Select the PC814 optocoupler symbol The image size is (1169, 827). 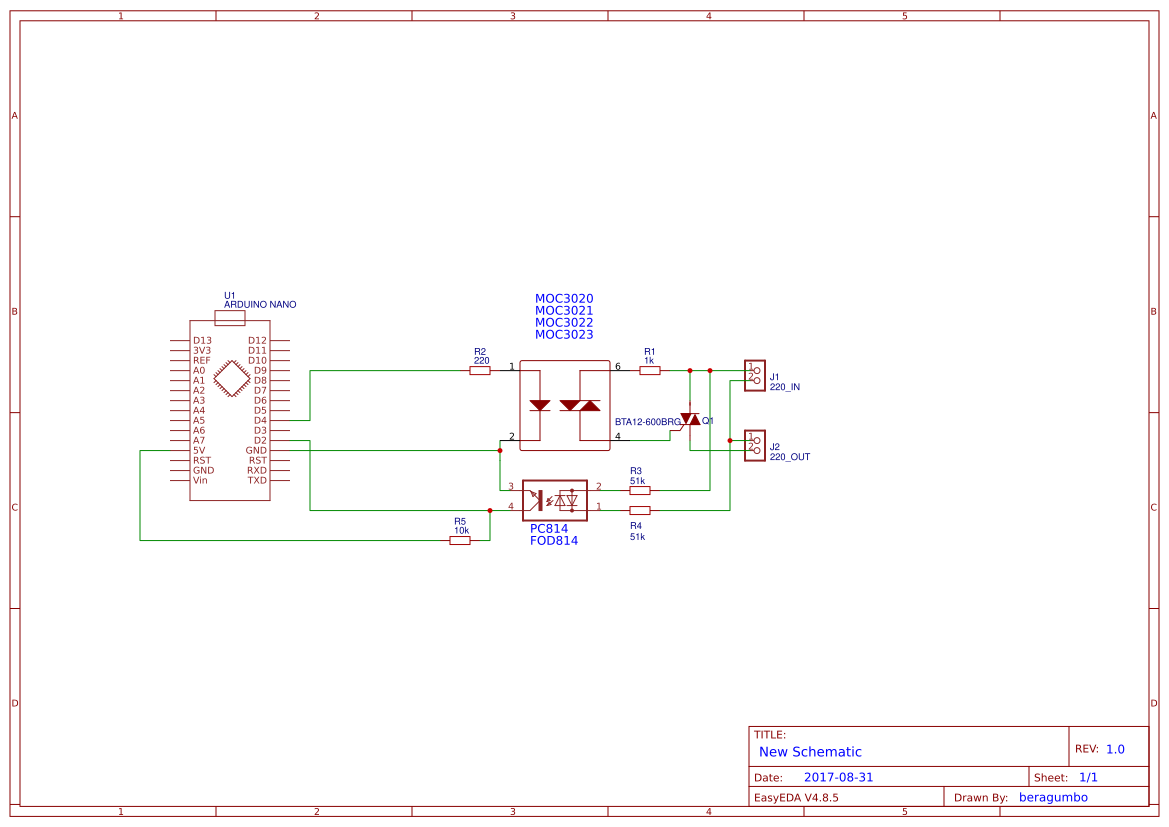pyautogui.click(x=555, y=500)
